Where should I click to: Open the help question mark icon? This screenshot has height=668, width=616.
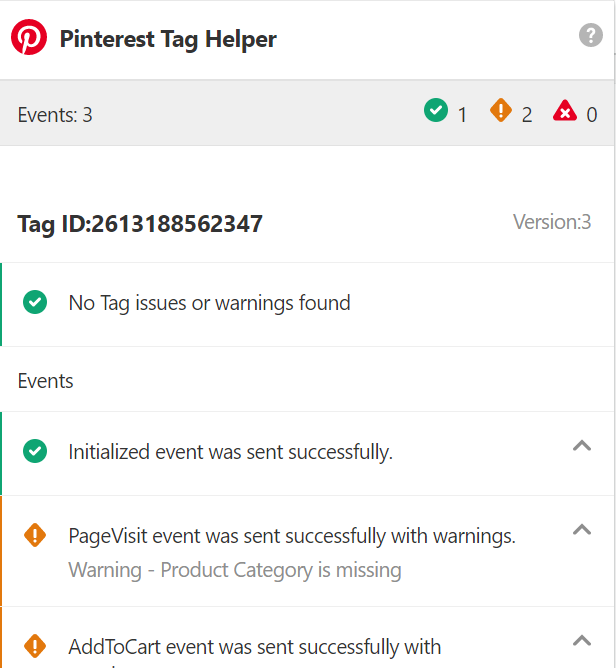(590, 36)
